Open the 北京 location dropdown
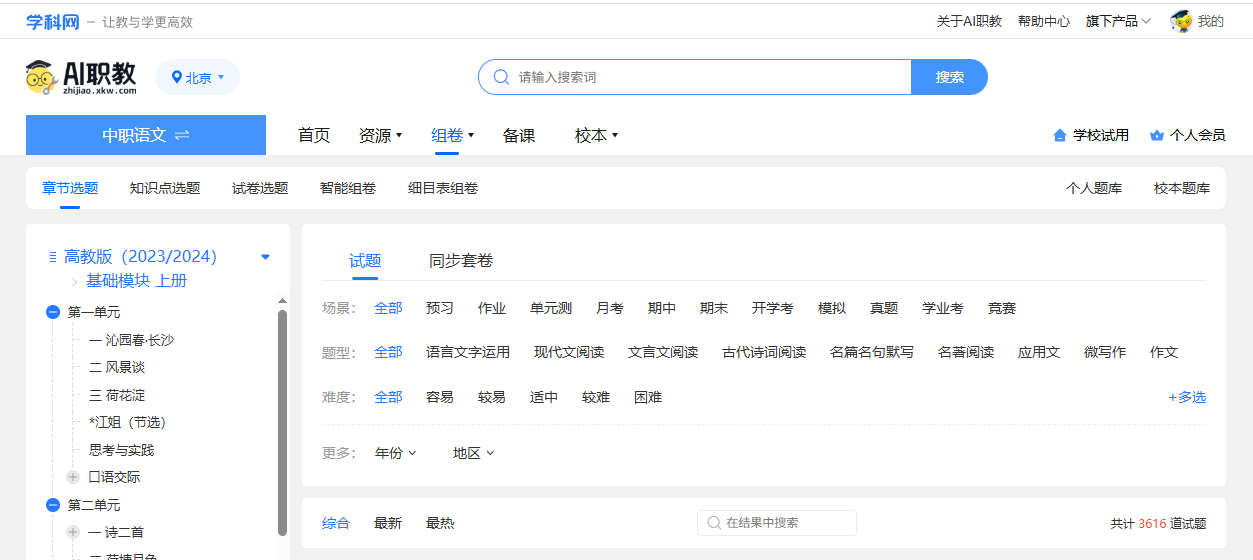1253x560 pixels. pos(197,77)
